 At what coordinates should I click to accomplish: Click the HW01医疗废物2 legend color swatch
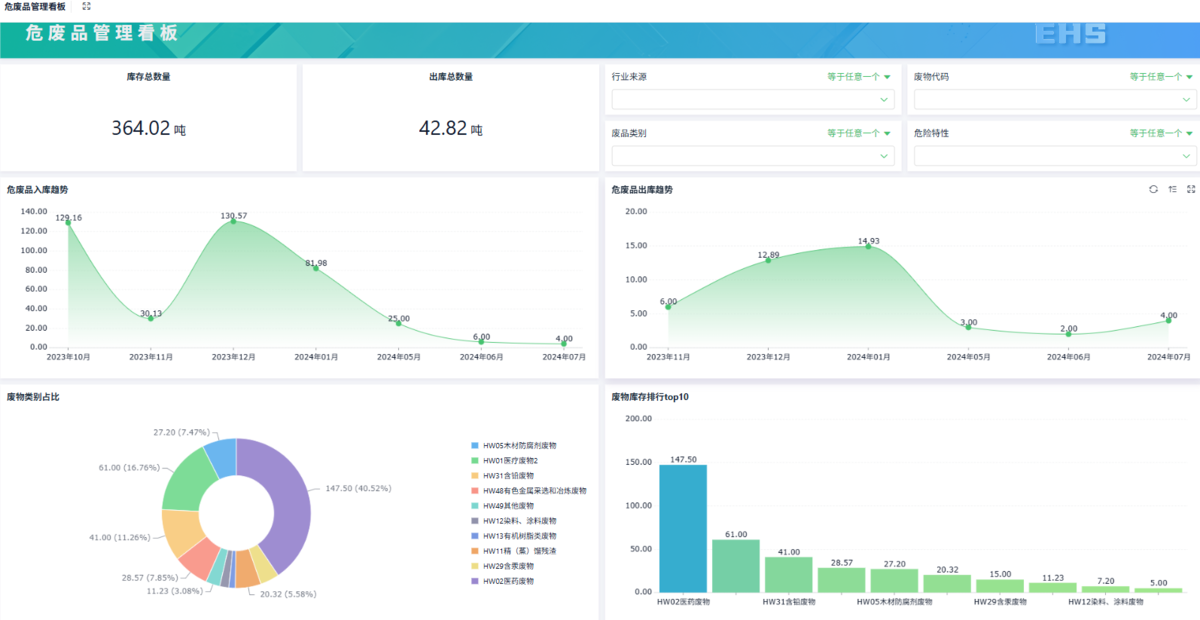click(475, 460)
